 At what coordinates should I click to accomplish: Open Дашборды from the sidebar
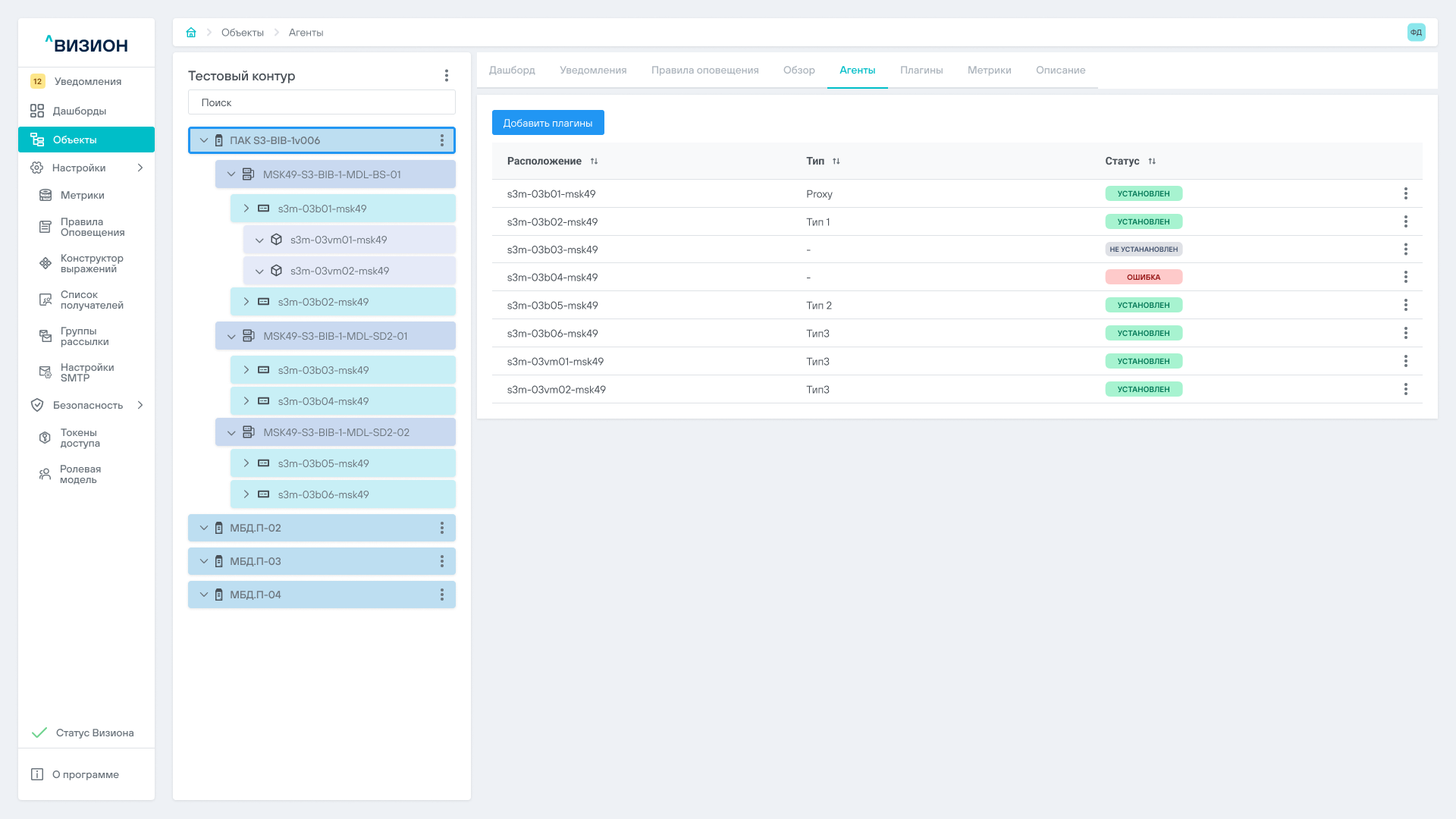[x=79, y=111]
